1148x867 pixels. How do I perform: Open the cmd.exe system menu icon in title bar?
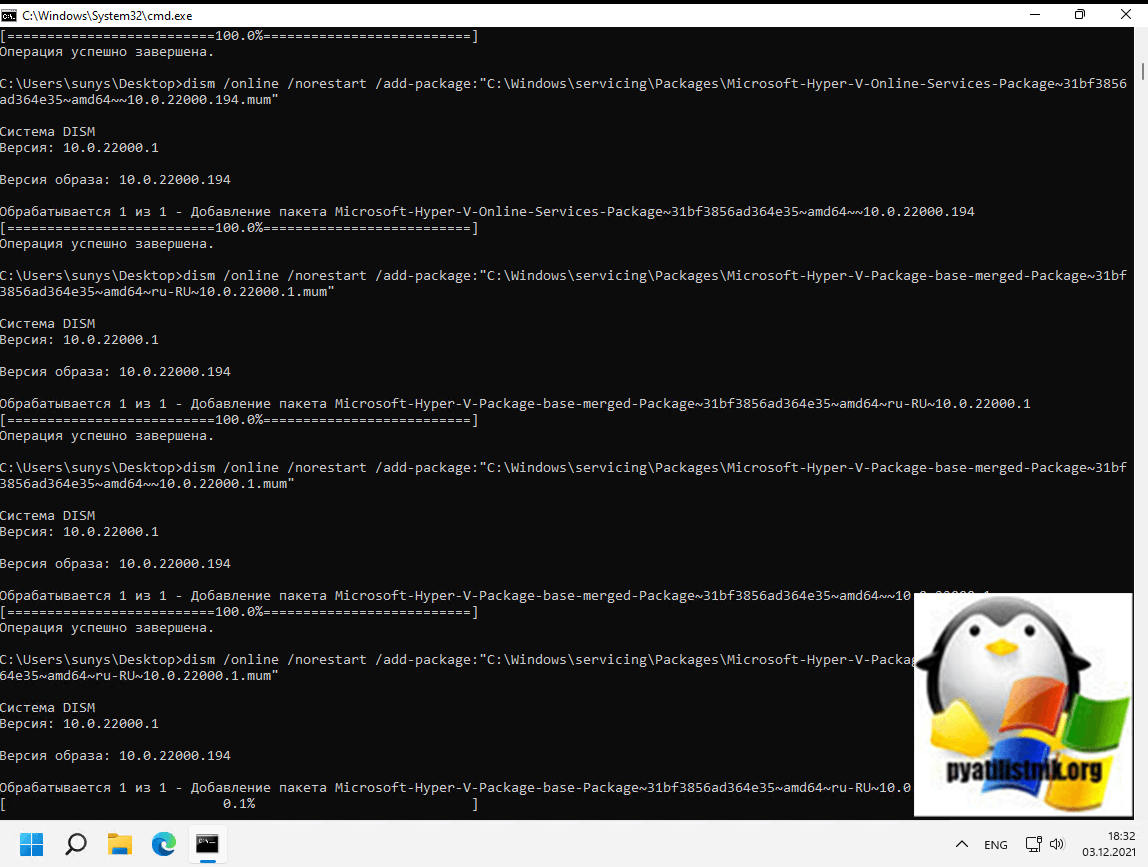(x=10, y=15)
